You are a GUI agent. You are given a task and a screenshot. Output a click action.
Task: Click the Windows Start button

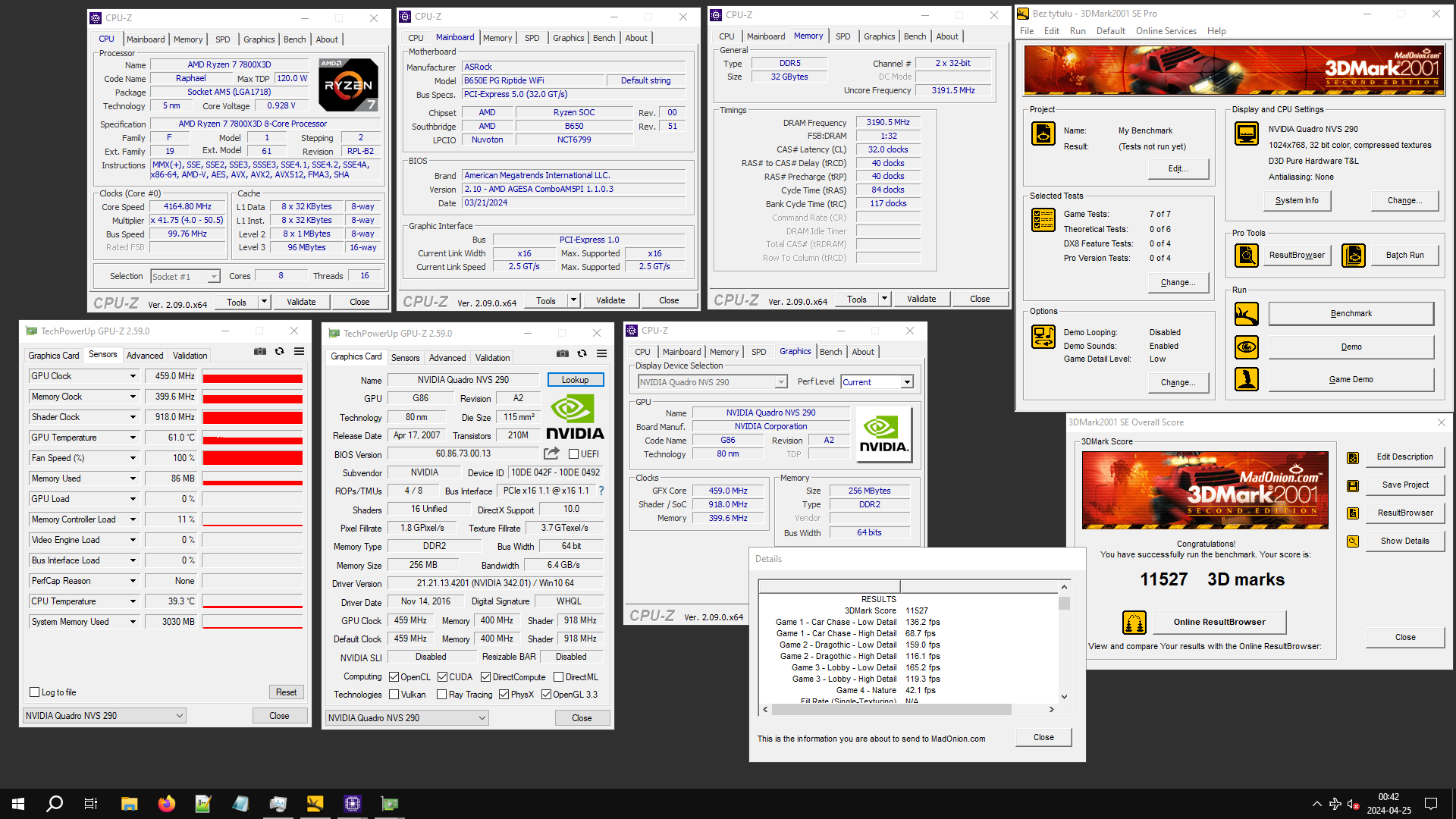point(18,804)
